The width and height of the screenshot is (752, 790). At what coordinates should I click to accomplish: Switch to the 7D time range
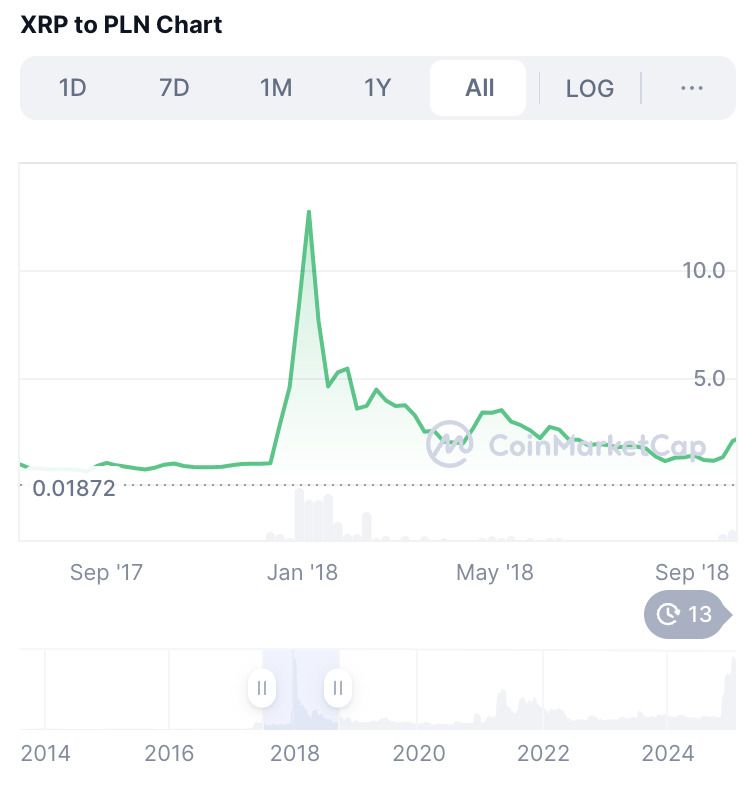point(174,88)
